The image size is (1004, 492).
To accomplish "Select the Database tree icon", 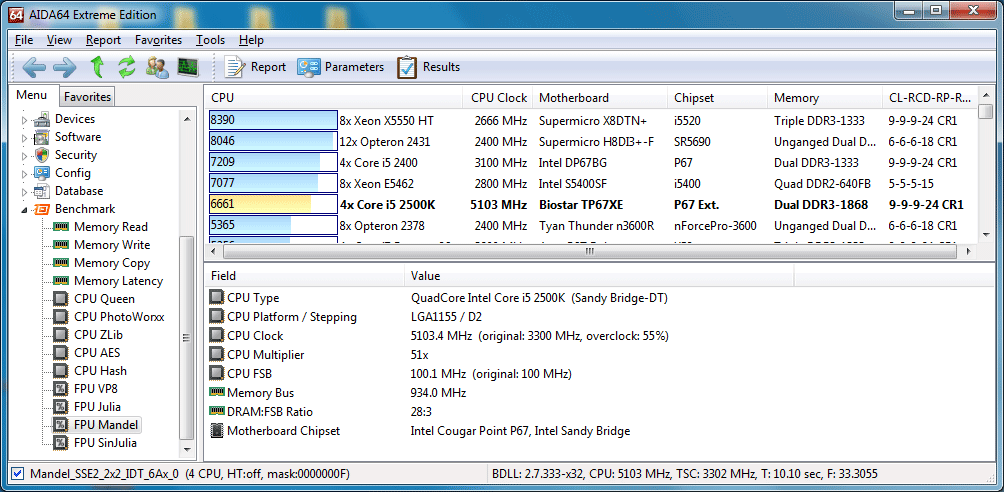I will pyautogui.click(x=42, y=191).
